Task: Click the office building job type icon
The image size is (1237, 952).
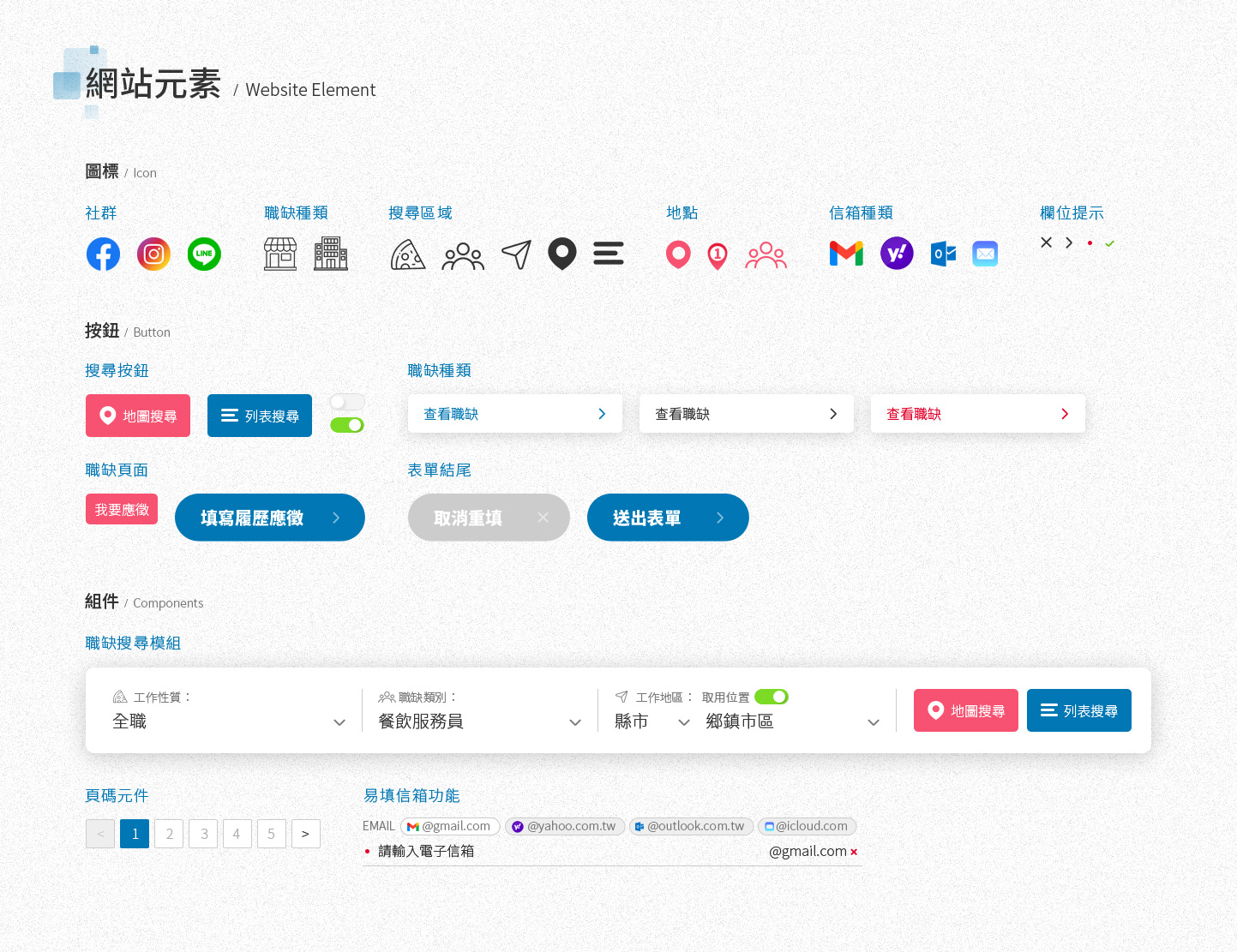Action: click(331, 254)
